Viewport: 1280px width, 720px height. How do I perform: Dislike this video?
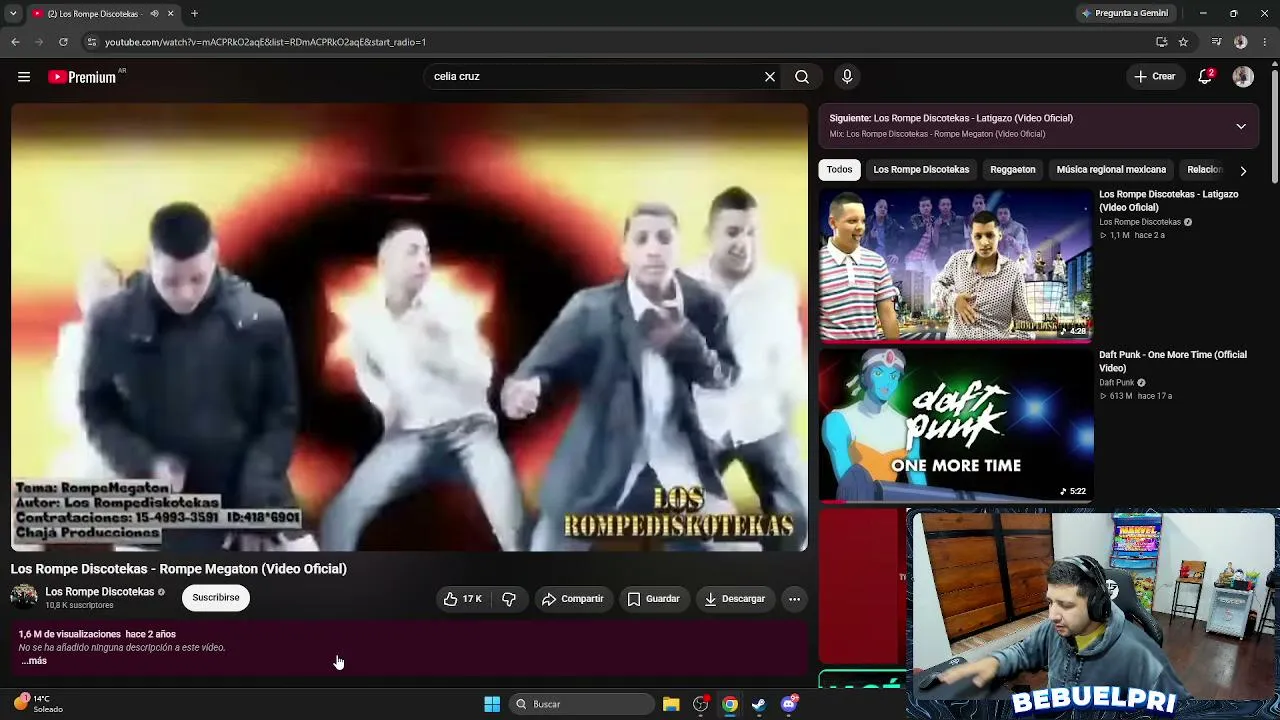point(509,599)
